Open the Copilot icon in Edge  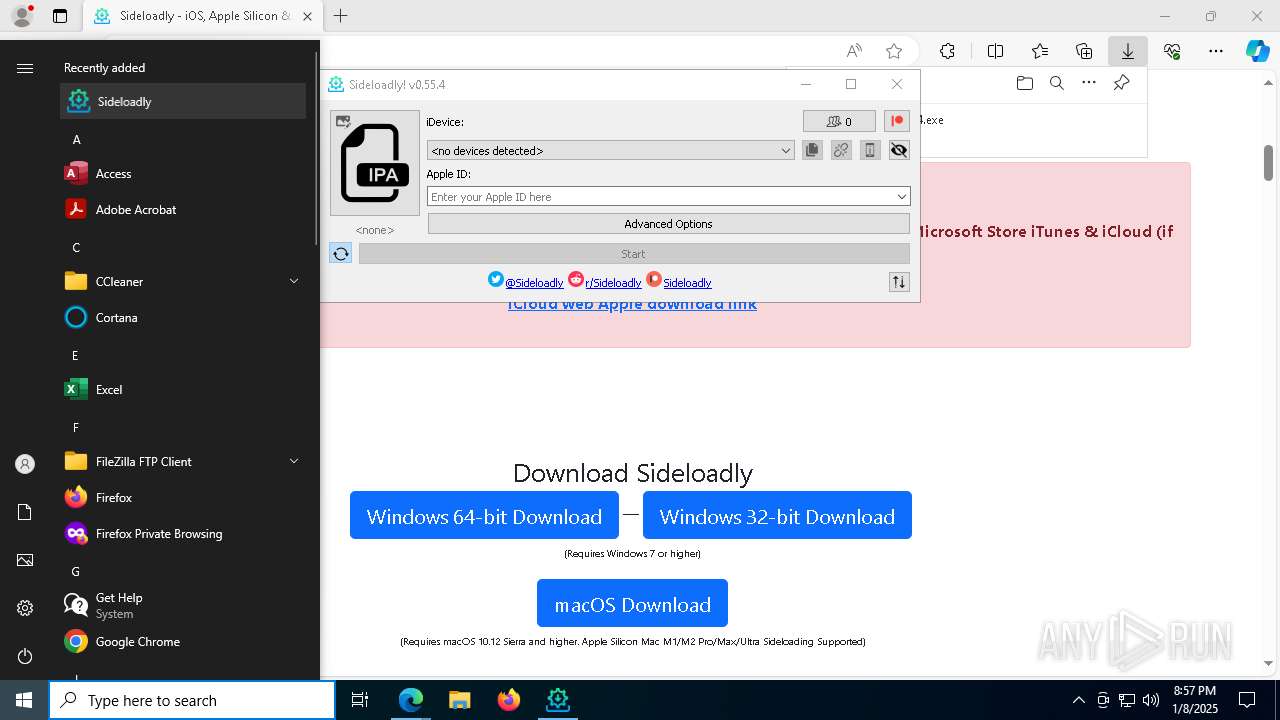pyautogui.click(x=1257, y=51)
